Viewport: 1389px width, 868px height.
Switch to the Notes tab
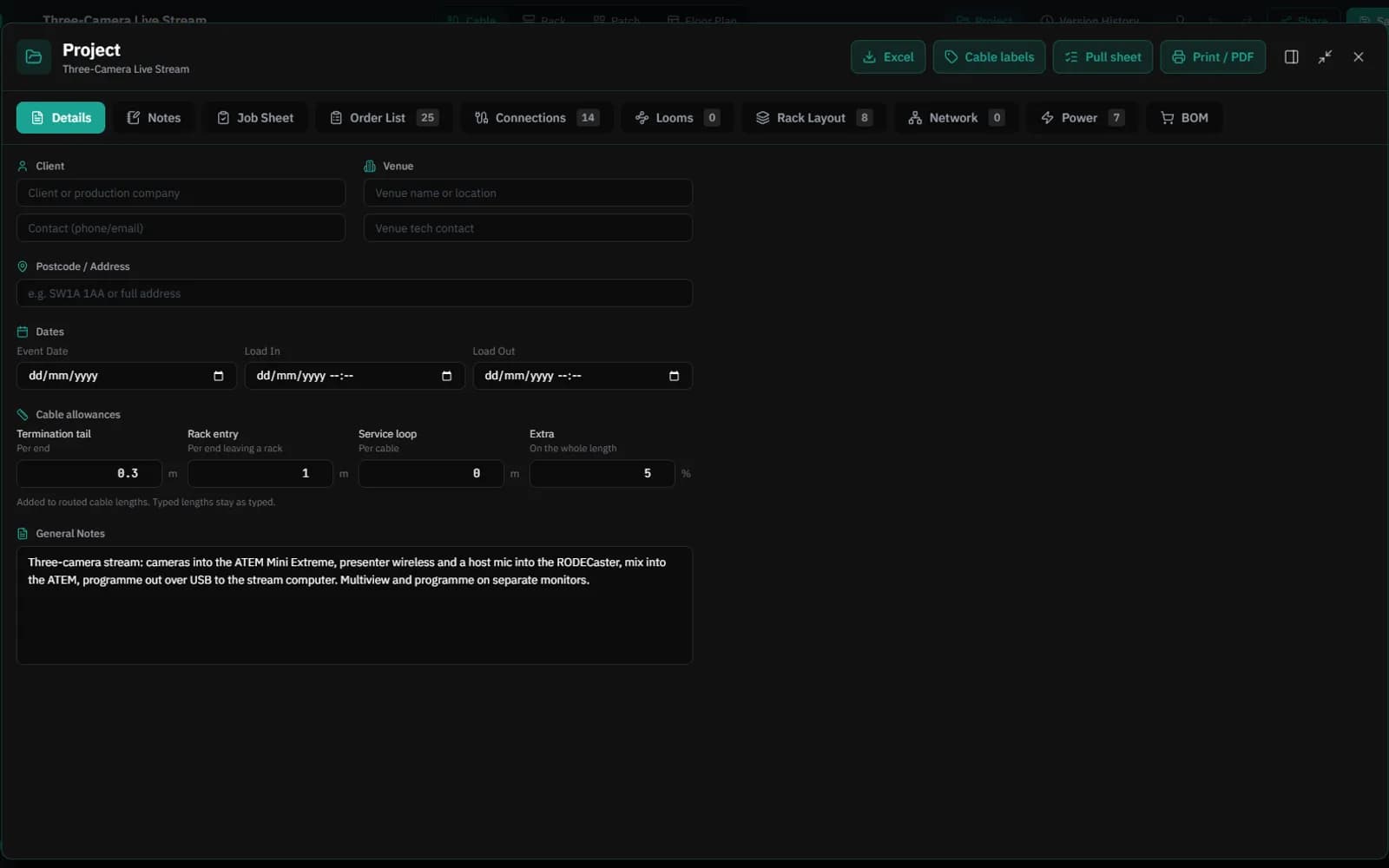tap(154, 118)
